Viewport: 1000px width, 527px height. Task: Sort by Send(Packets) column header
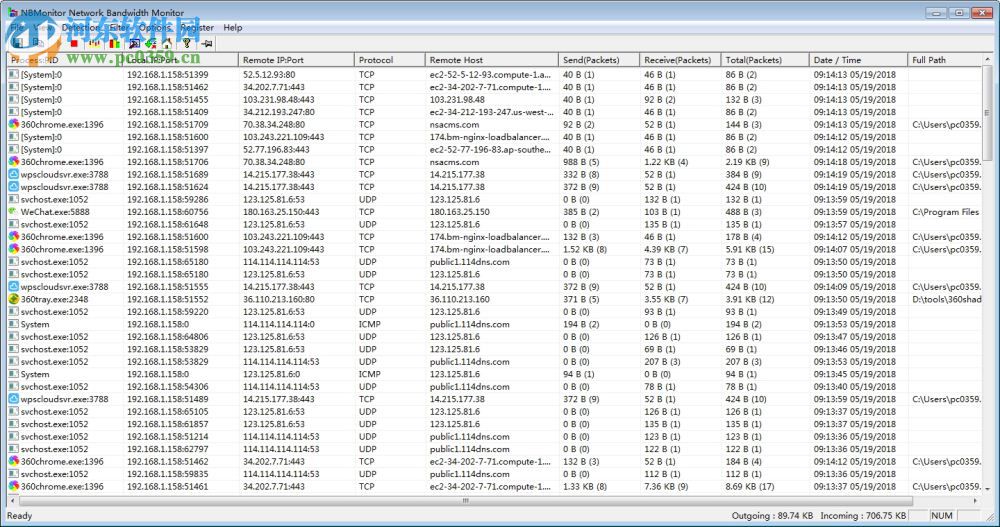coord(599,60)
